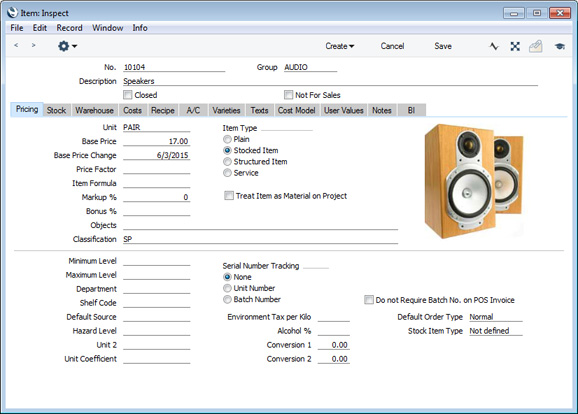578x414 pixels.
Task: Tick the Closed checkbox
Action: point(128,95)
